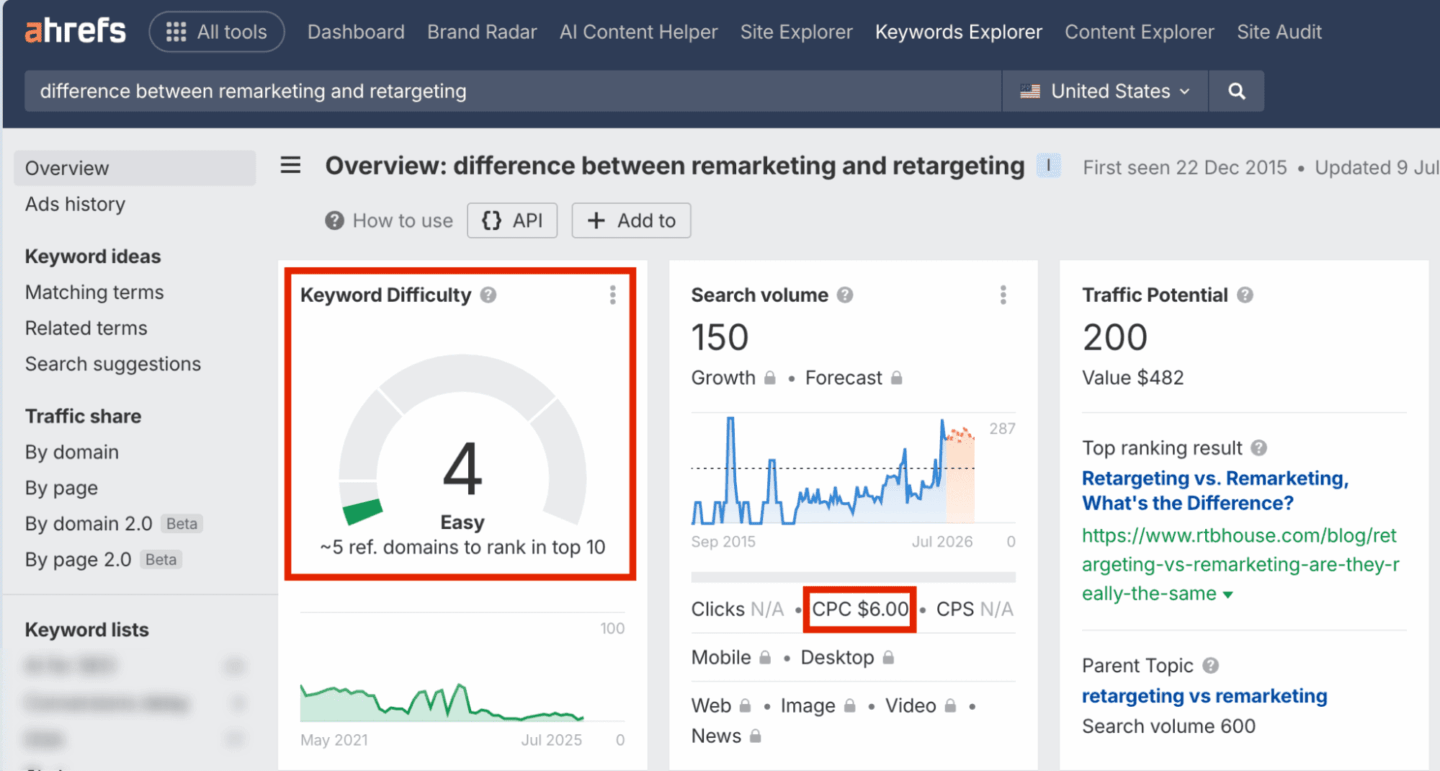Open the All tools grid menu
The height and width of the screenshot is (771, 1440).
(217, 32)
